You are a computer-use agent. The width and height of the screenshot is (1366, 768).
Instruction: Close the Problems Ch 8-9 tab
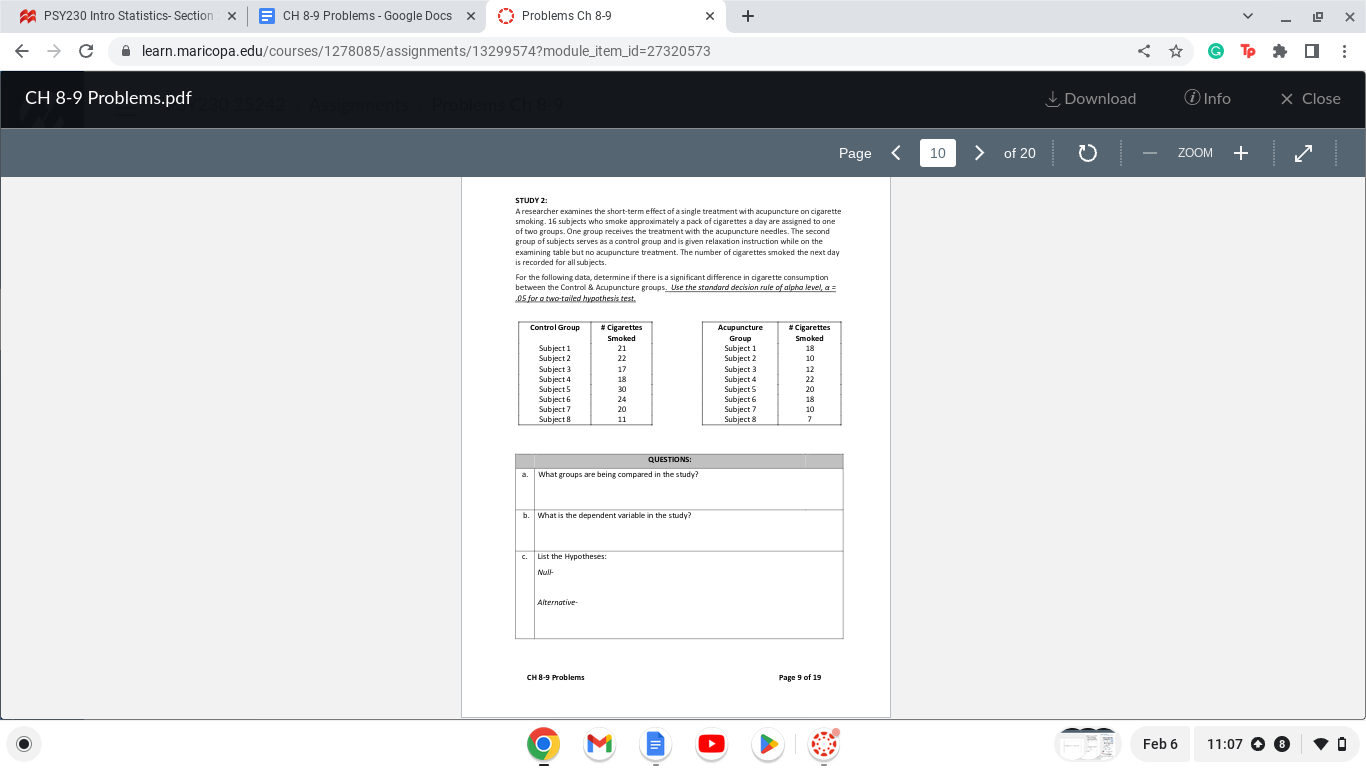(709, 16)
